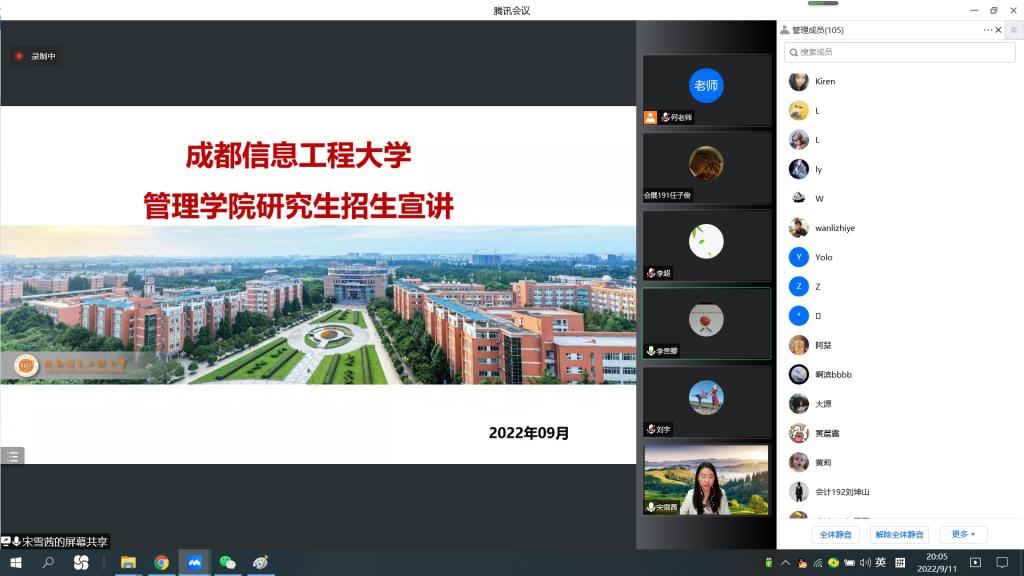This screenshot has width=1024, height=576.
Task: Show hidden system tray icons chevron
Action: click(786, 563)
